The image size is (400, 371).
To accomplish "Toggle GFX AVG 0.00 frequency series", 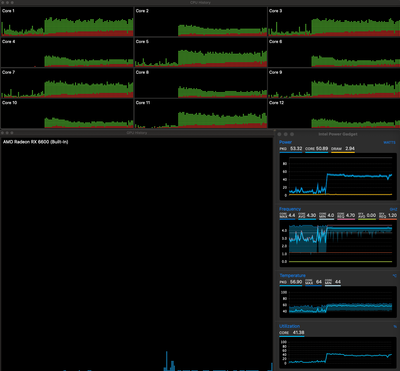I will pos(367,215).
